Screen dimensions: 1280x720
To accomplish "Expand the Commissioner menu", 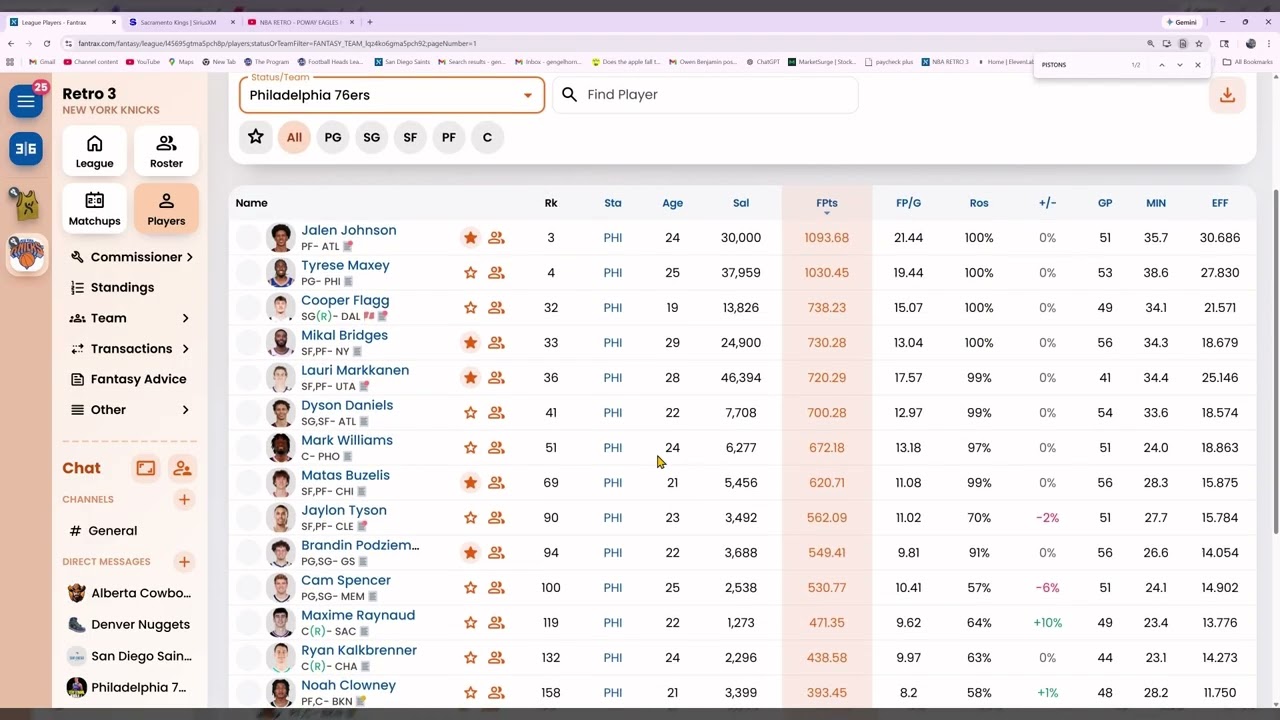I will coord(131,257).
